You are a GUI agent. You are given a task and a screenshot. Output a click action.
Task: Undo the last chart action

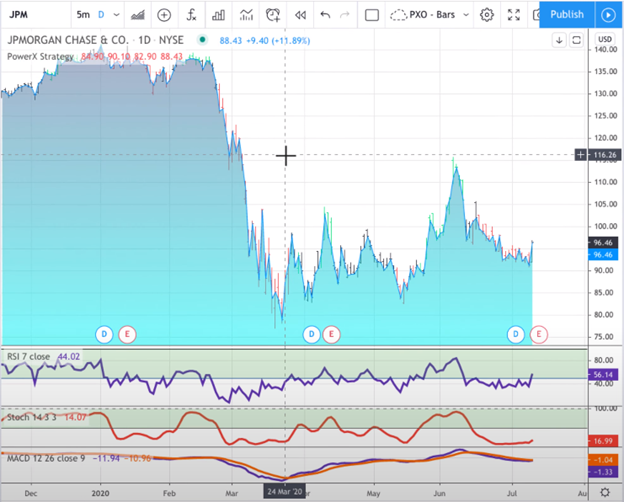325,15
